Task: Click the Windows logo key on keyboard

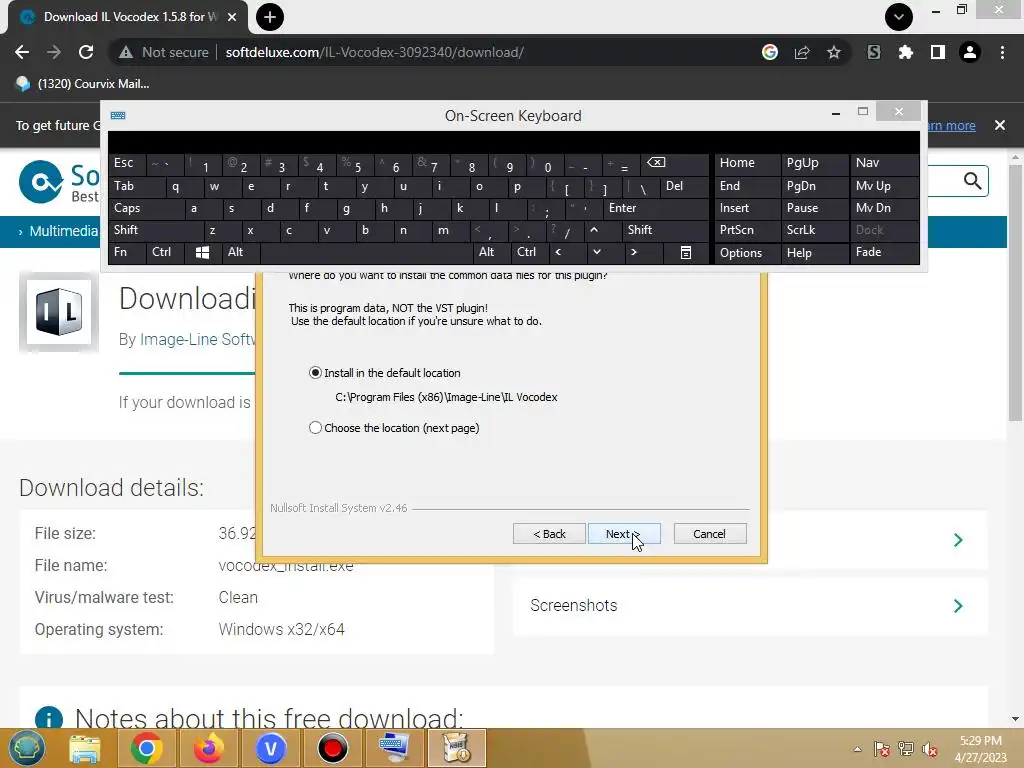Action: [x=202, y=253]
